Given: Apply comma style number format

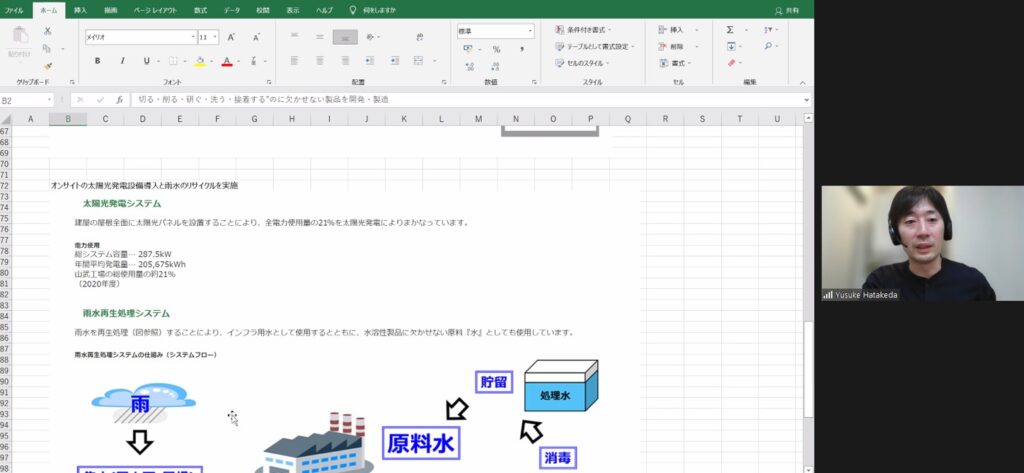Looking at the screenshot, I should 521,49.
